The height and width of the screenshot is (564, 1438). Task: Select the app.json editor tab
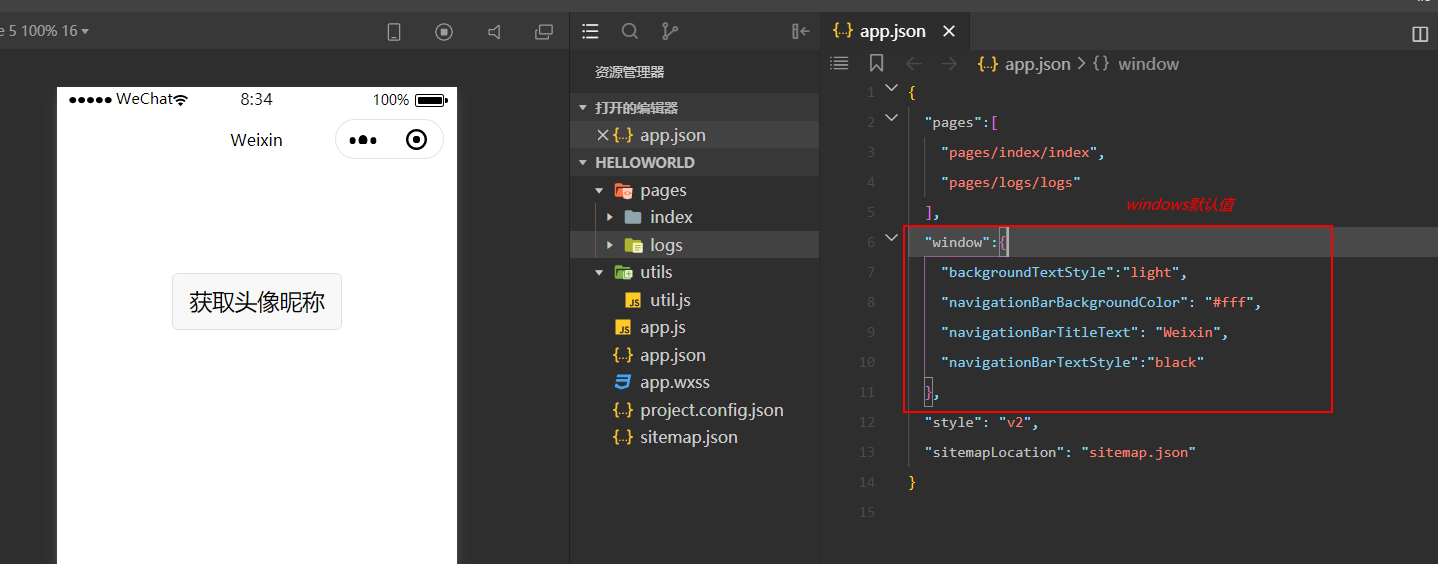pos(895,31)
